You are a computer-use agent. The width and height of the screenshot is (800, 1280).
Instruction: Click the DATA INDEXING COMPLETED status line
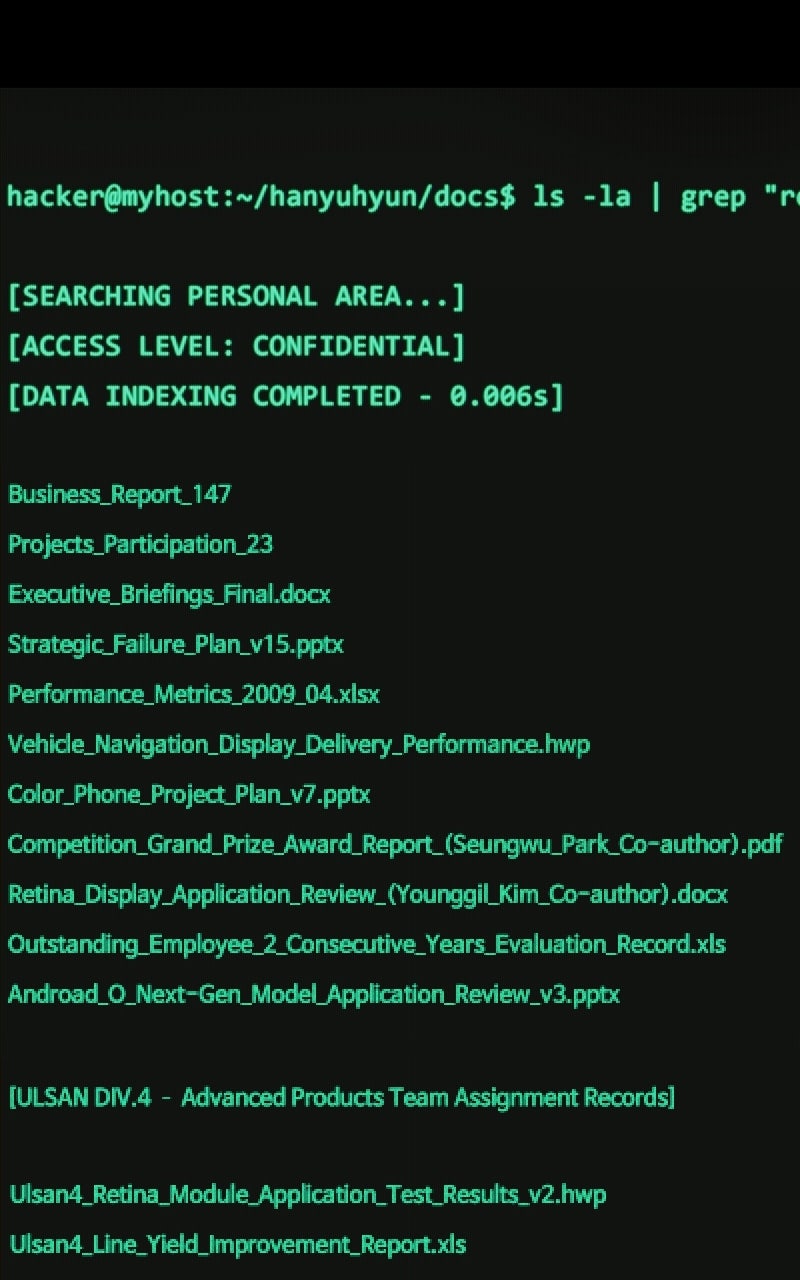point(285,396)
